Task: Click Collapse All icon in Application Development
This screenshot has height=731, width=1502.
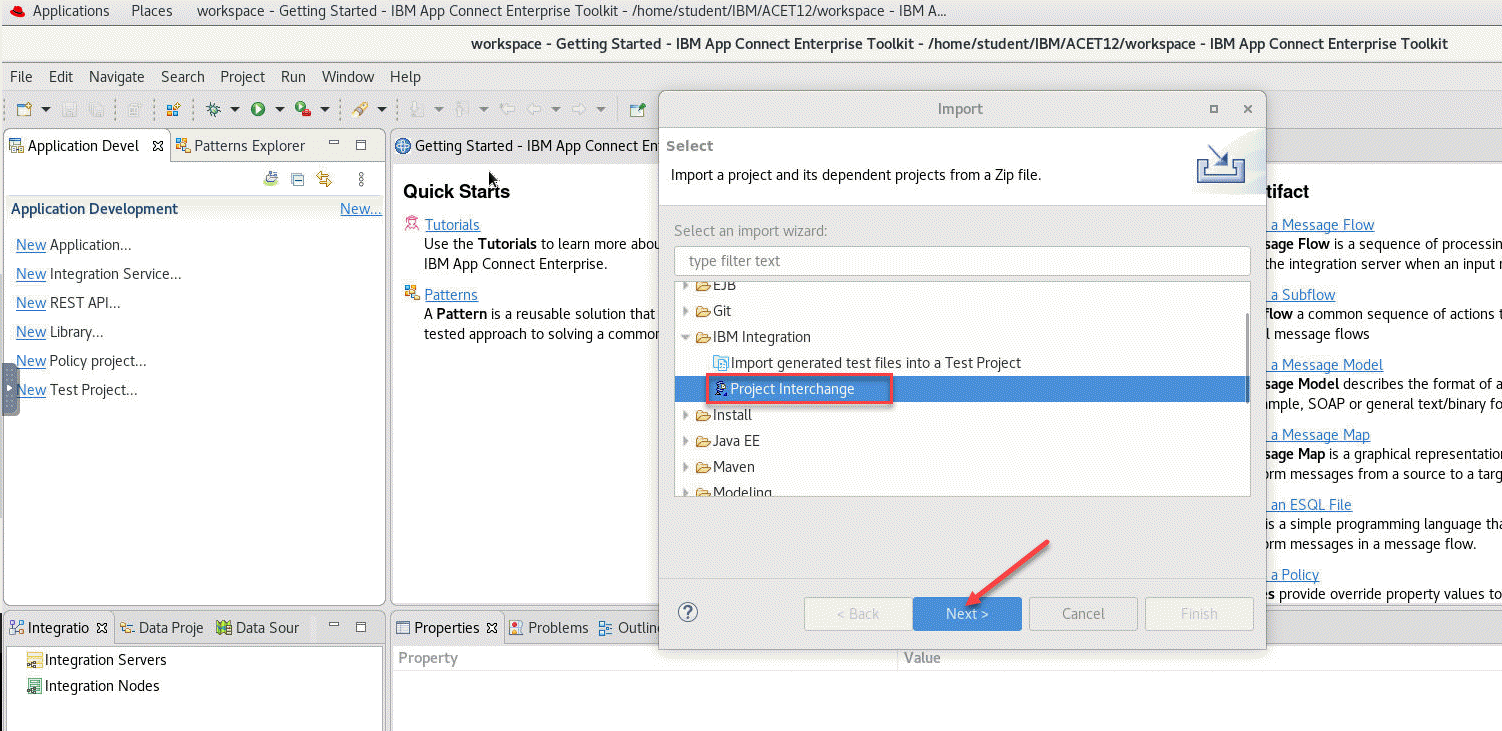Action: (x=297, y=179)
